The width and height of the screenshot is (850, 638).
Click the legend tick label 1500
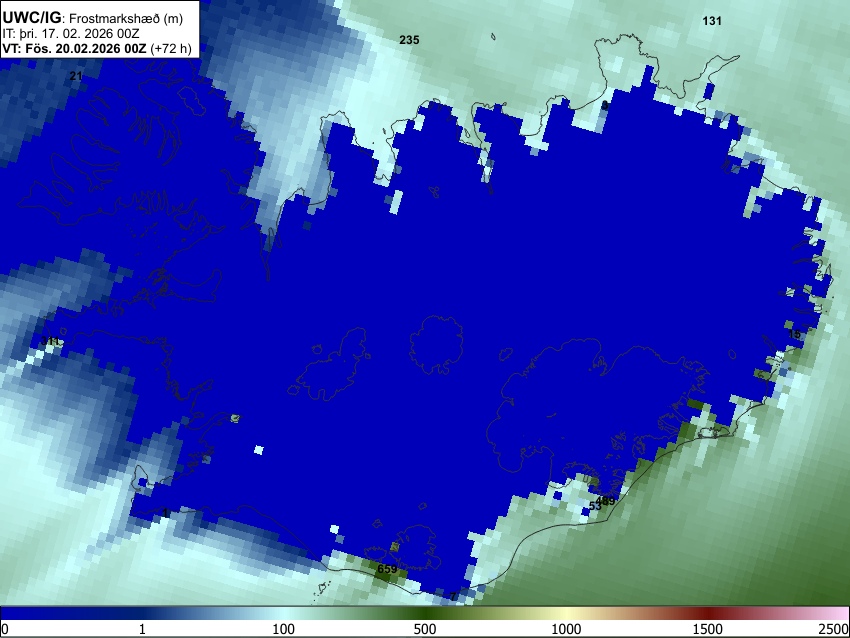coord(708,629)
